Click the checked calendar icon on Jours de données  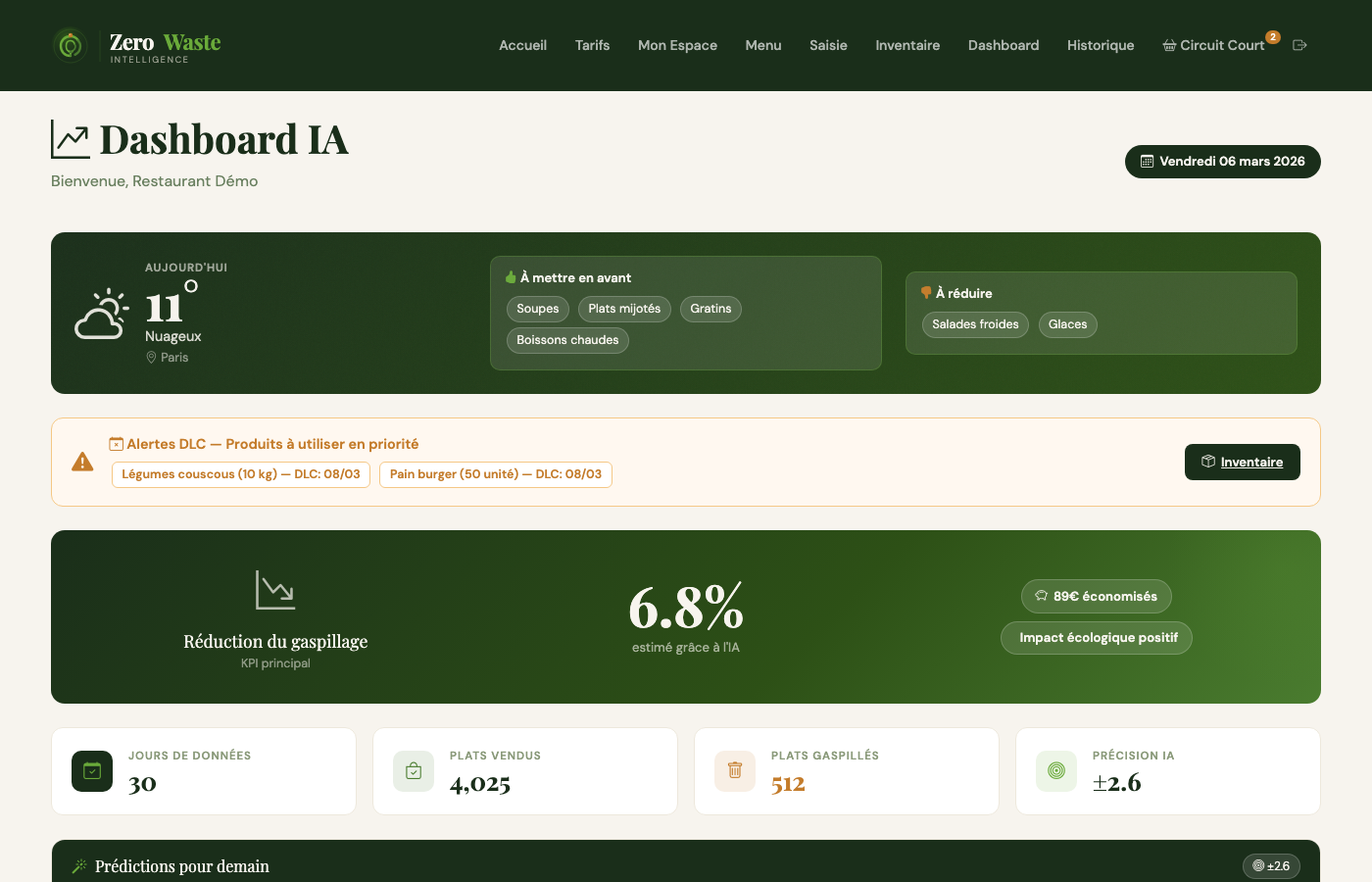click(x=91, y=770)
